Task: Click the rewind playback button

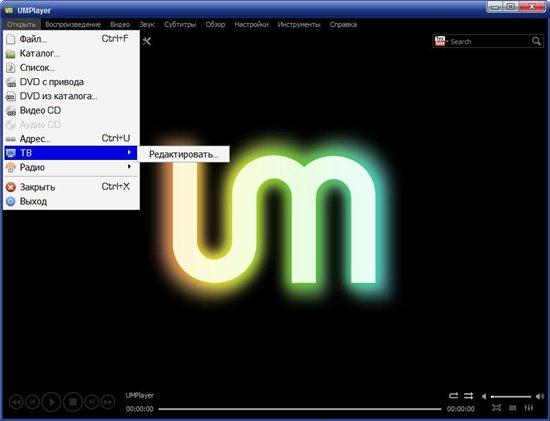Action: 16,401
